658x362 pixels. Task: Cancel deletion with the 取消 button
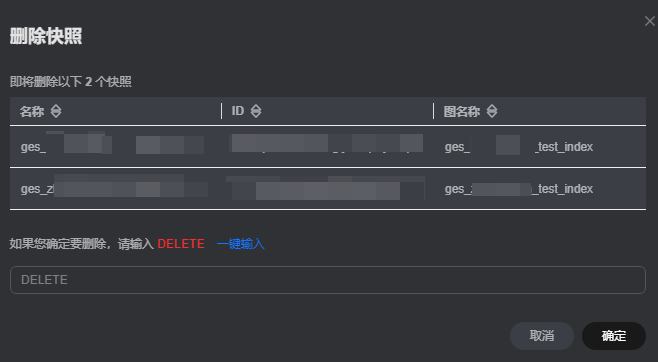pyautogui.click(x=542, y=336)
